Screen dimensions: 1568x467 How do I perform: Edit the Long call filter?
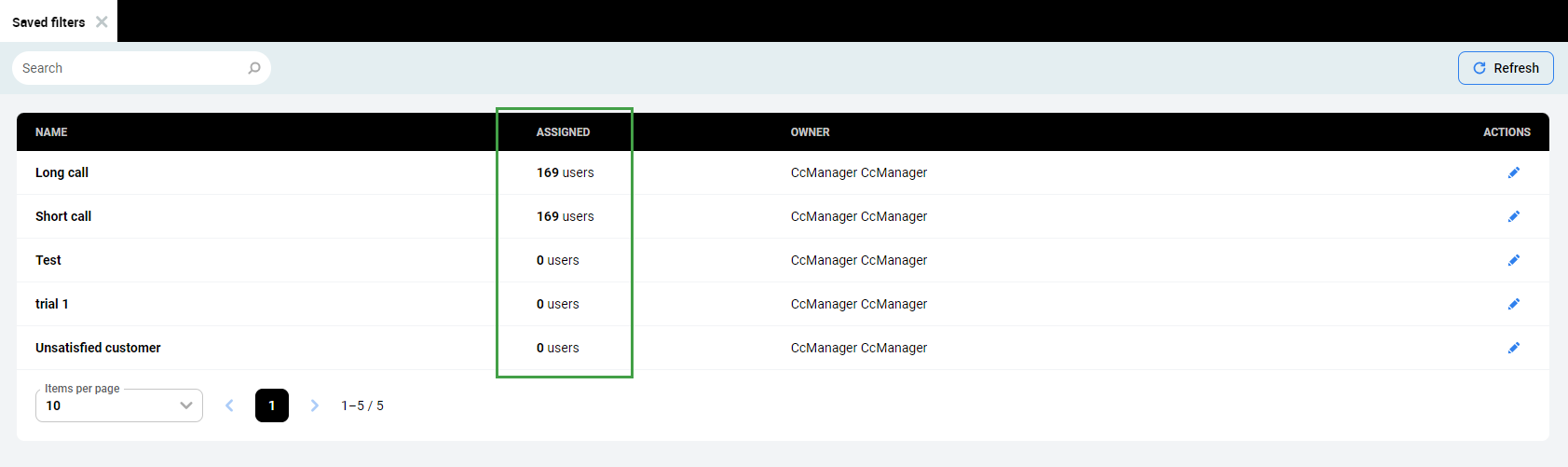click(x=1513, y=172)
